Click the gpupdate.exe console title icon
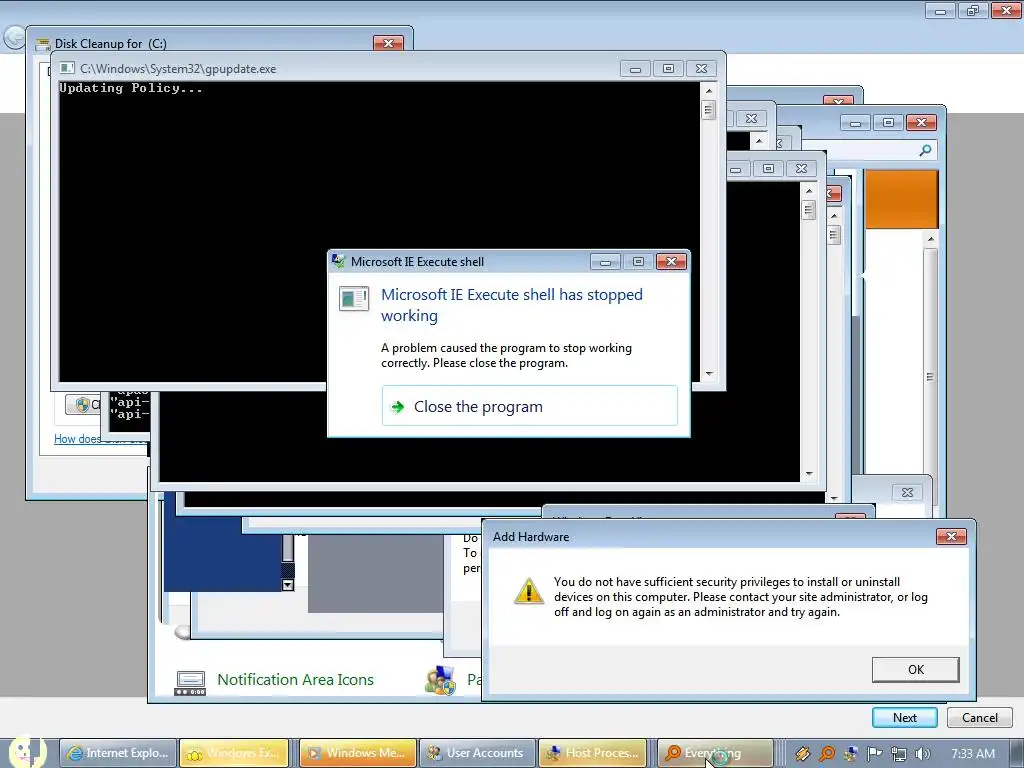 [x=67, y=68]
